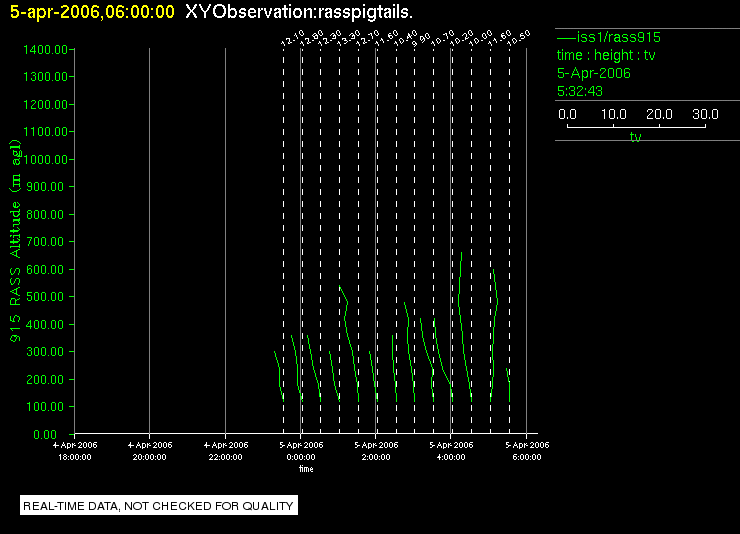The image size is (740, 534).
Task: Click the '5-Apr-2006 0:00:00' x-axis label
Action: click(301, 451)
